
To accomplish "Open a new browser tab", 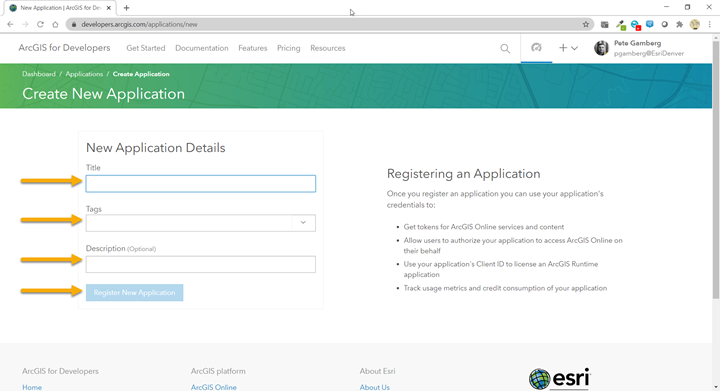I will tap(126, 8).
